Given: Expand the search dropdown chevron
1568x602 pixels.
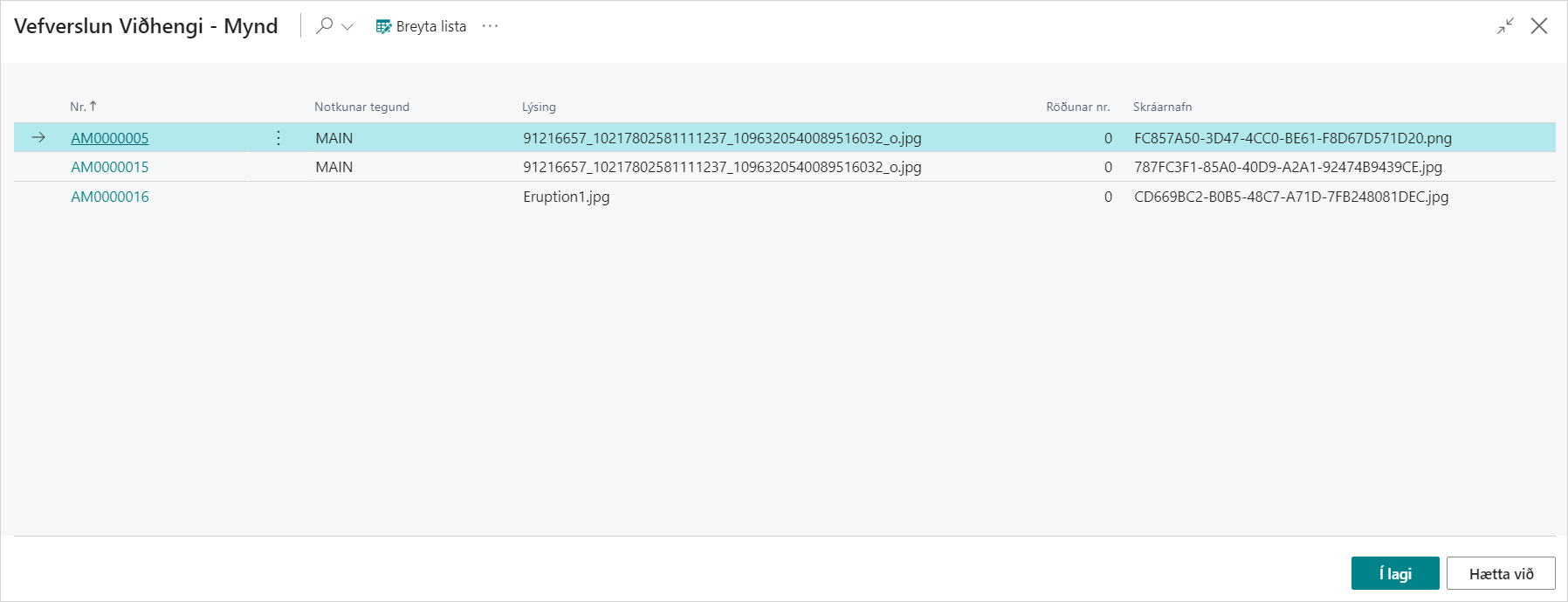Looking at the screenshot, I should pos(347,27).
